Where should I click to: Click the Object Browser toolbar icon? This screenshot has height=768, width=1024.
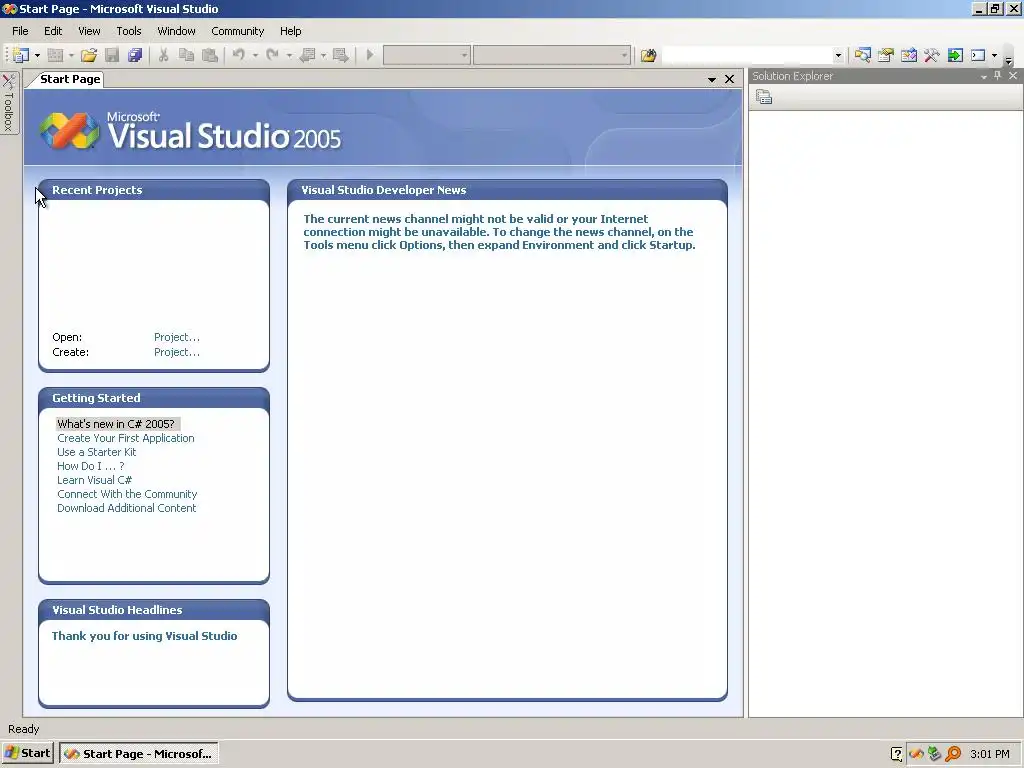point(908,56)
